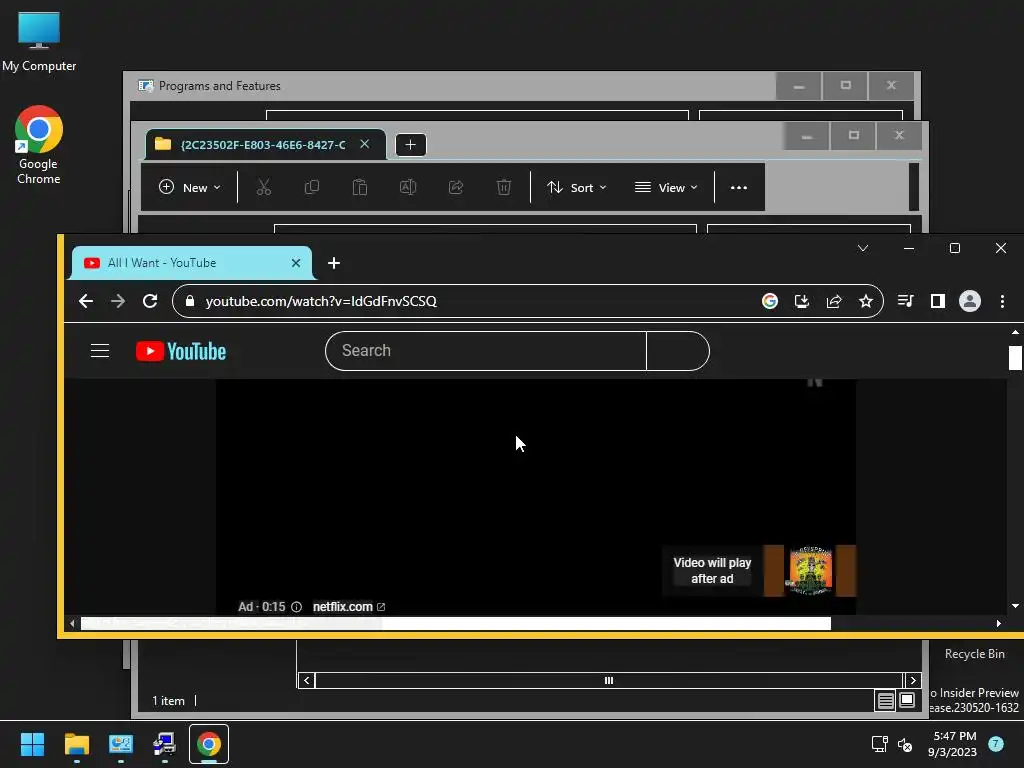Screen dimensions: 1024x768
Task: Open Chrome three-dot menu
Action: coord(1002,301)
